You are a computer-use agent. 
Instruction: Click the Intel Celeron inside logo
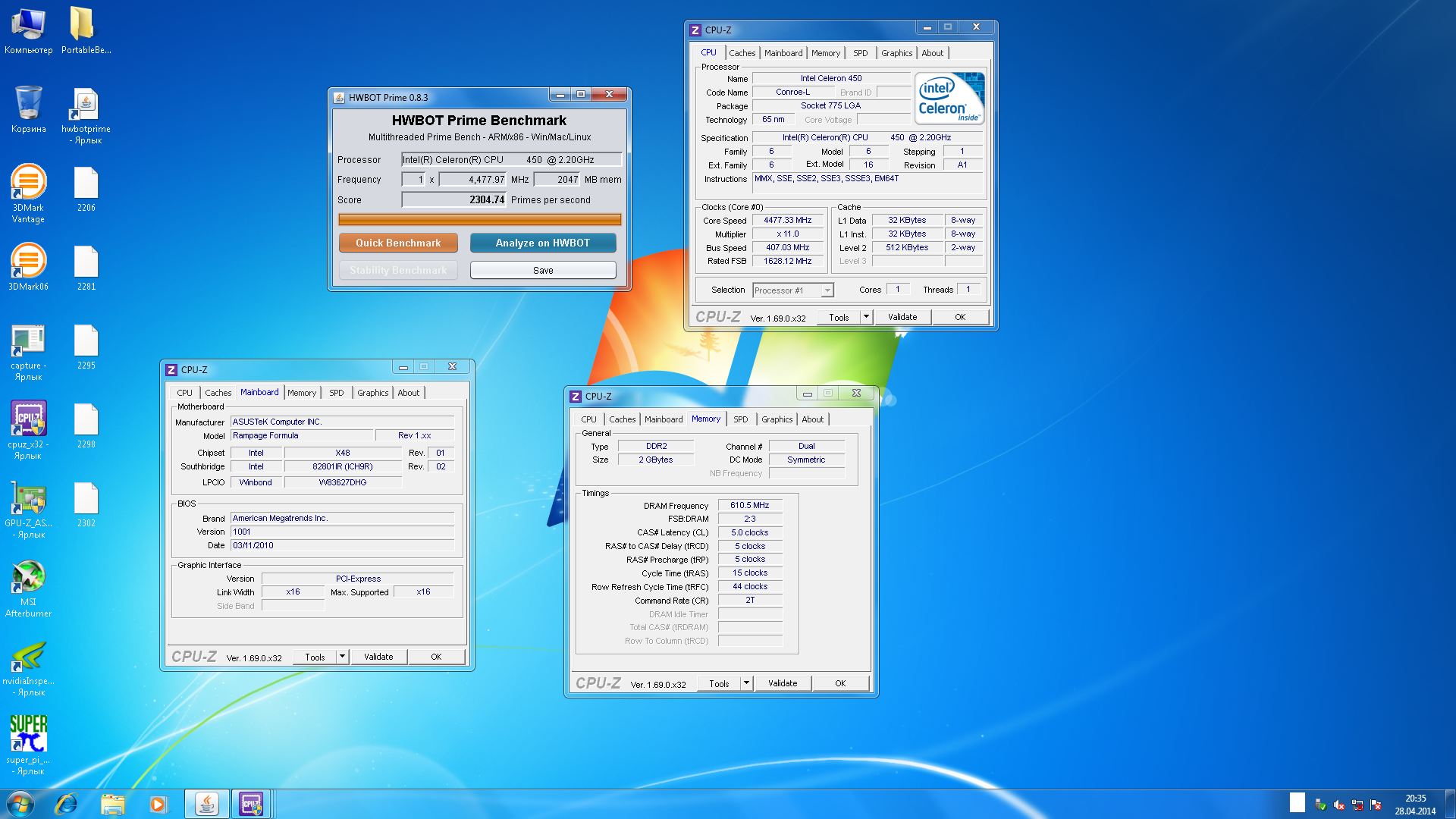[x=949, y=99]
